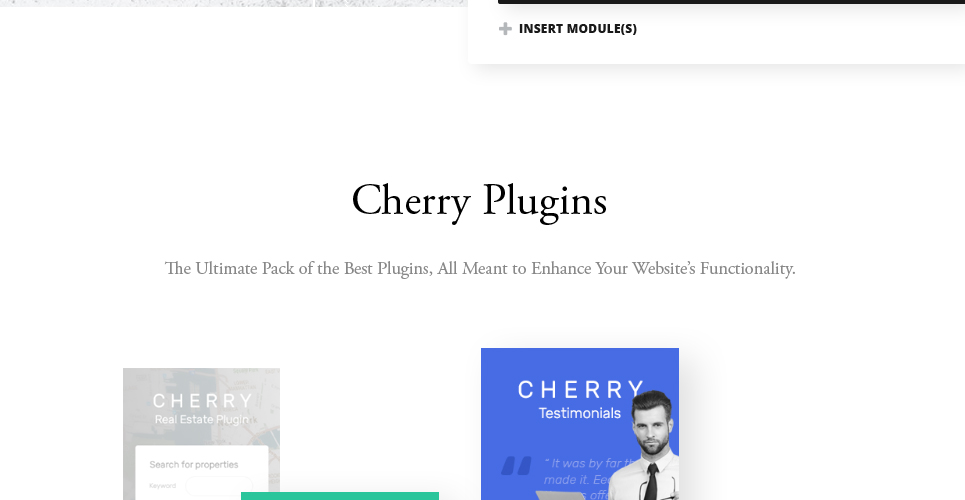Click the 'Testimonials' title on blue card
The height and width of the screenshot is (500, 965).
[580, 413]
